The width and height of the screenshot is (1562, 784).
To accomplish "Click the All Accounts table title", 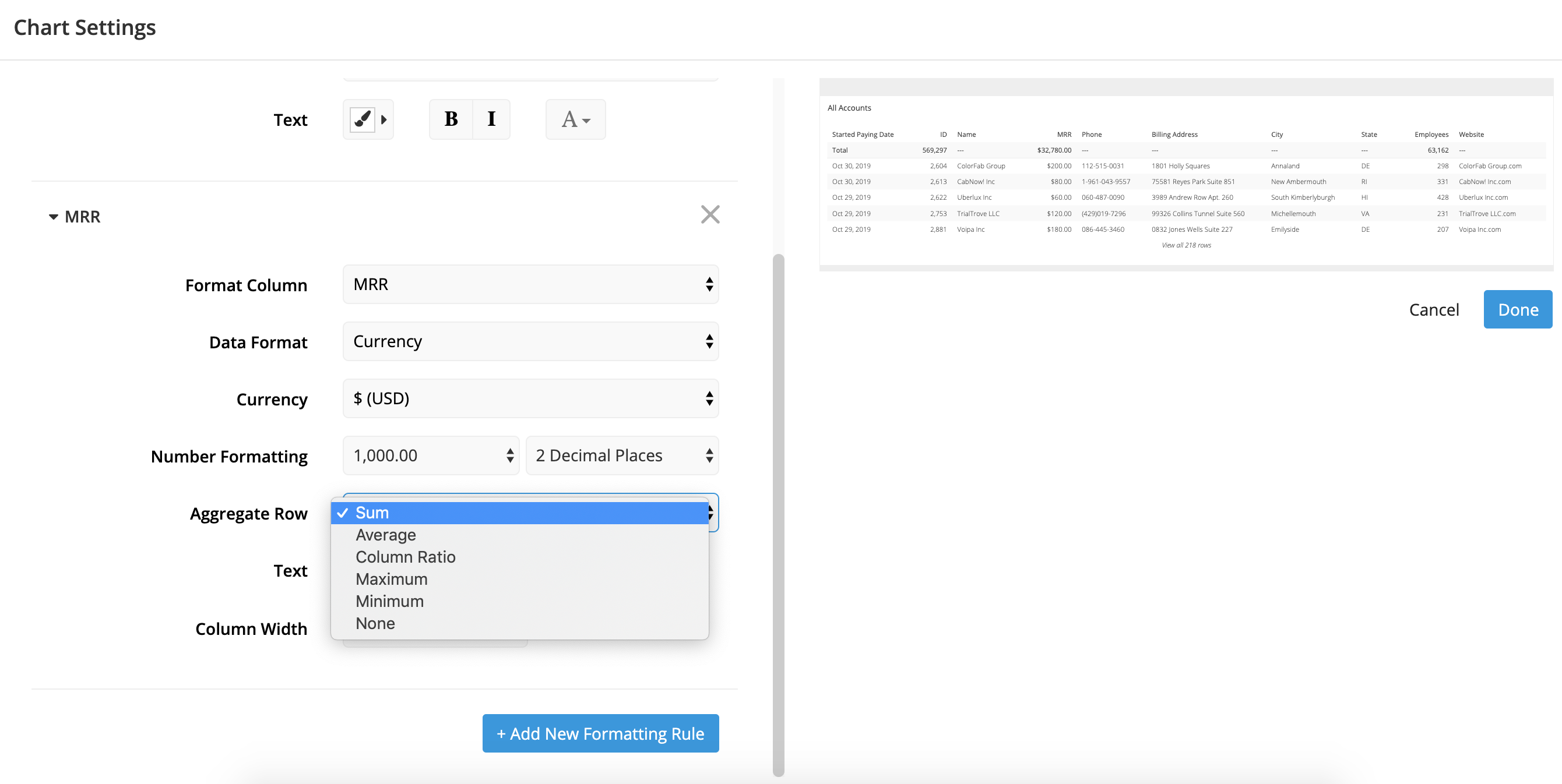I will point(849,108).
